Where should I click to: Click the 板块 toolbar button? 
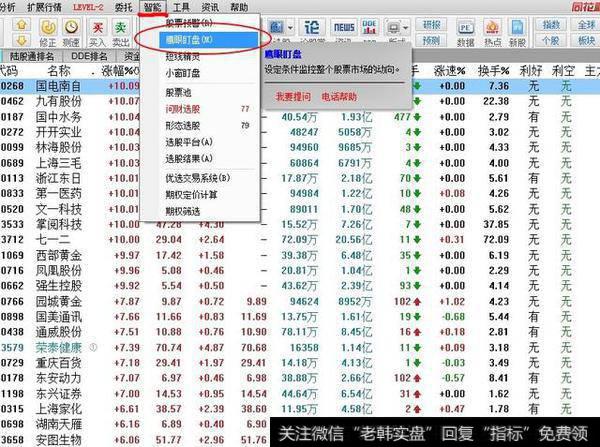pos(586,40)
